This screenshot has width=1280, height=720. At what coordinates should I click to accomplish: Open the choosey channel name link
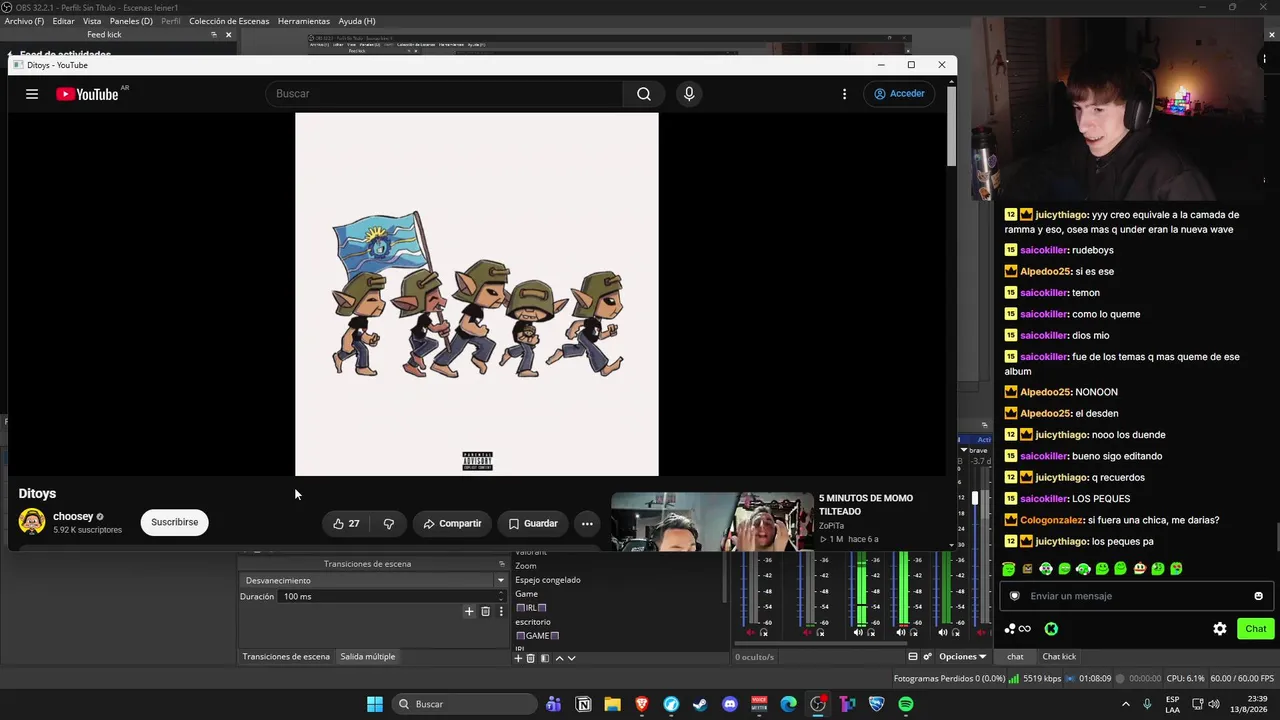pyautogui.click(x=73, y=516)
